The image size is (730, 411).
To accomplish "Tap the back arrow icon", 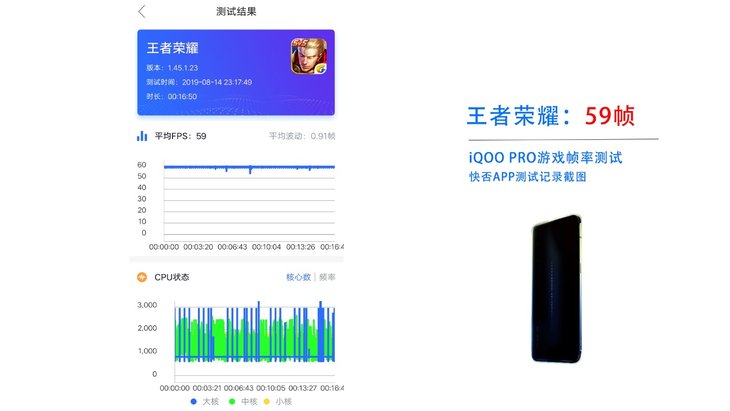I will (142, 12).
